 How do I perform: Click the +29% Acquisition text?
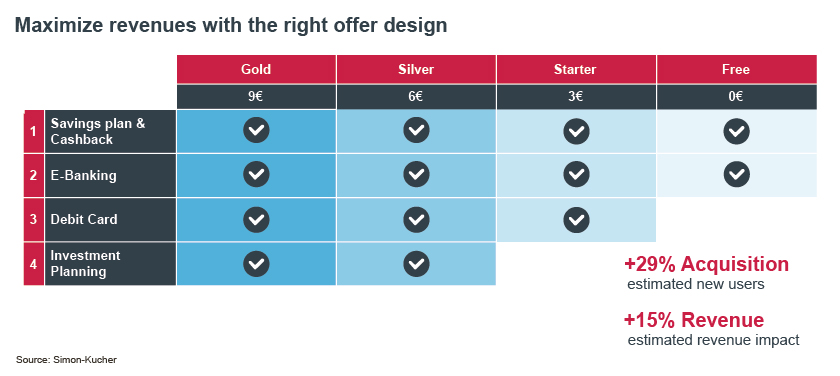click(706, 265)
